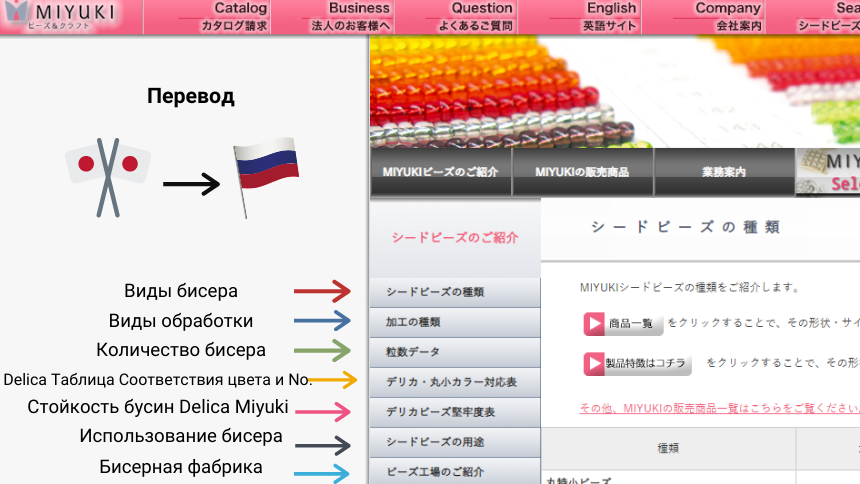Click the 製品特徴はコチラ button
Screen dimensions: 860x484
tap(637, 363)
